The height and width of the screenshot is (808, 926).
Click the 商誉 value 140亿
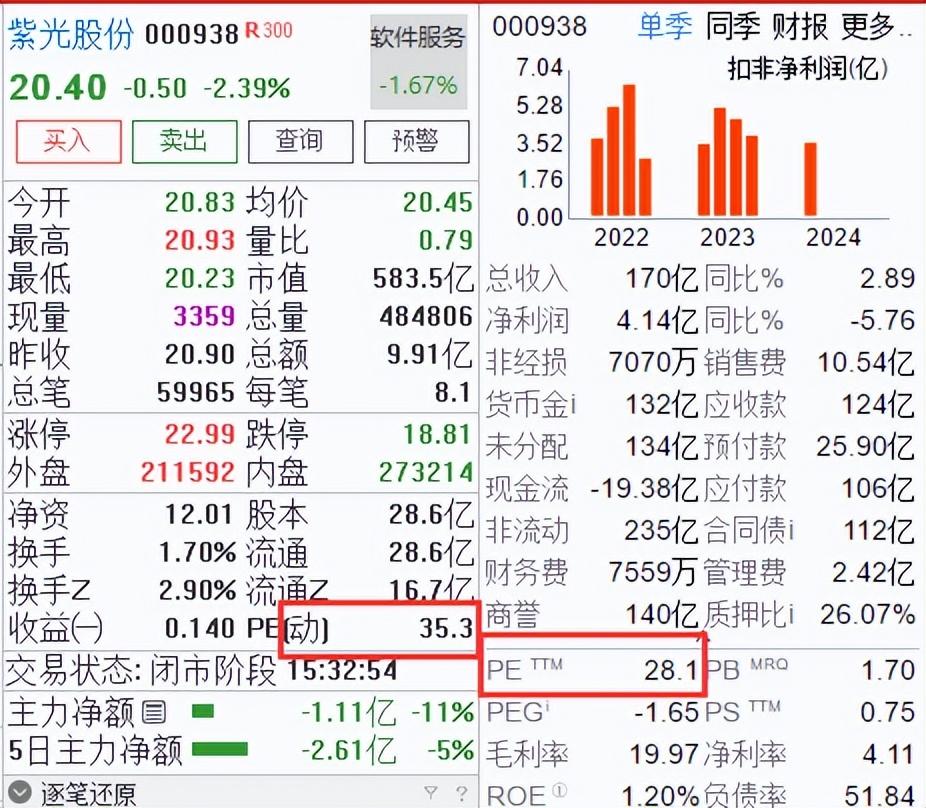[661, 615]
